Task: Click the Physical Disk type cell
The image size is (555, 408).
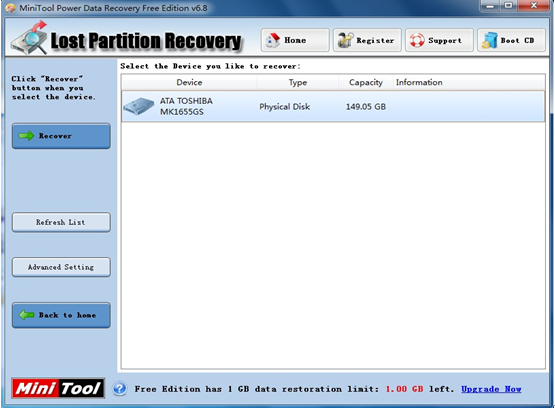Action: point(285,107)
